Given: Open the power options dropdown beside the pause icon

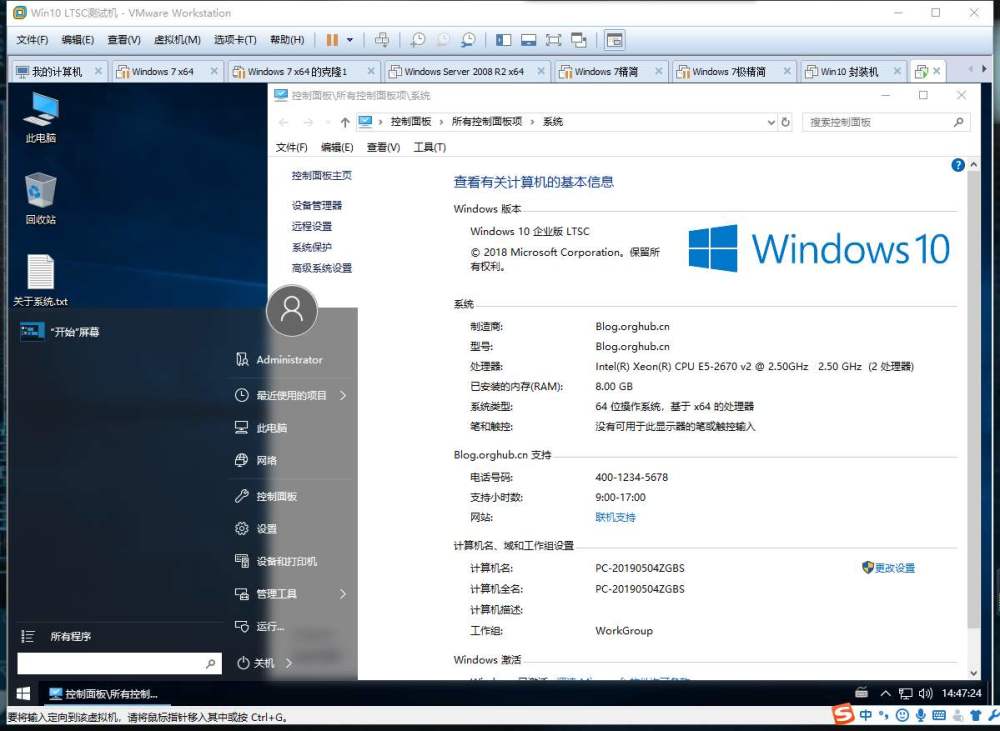Looking at the screenshot, I should coord(350,40).
